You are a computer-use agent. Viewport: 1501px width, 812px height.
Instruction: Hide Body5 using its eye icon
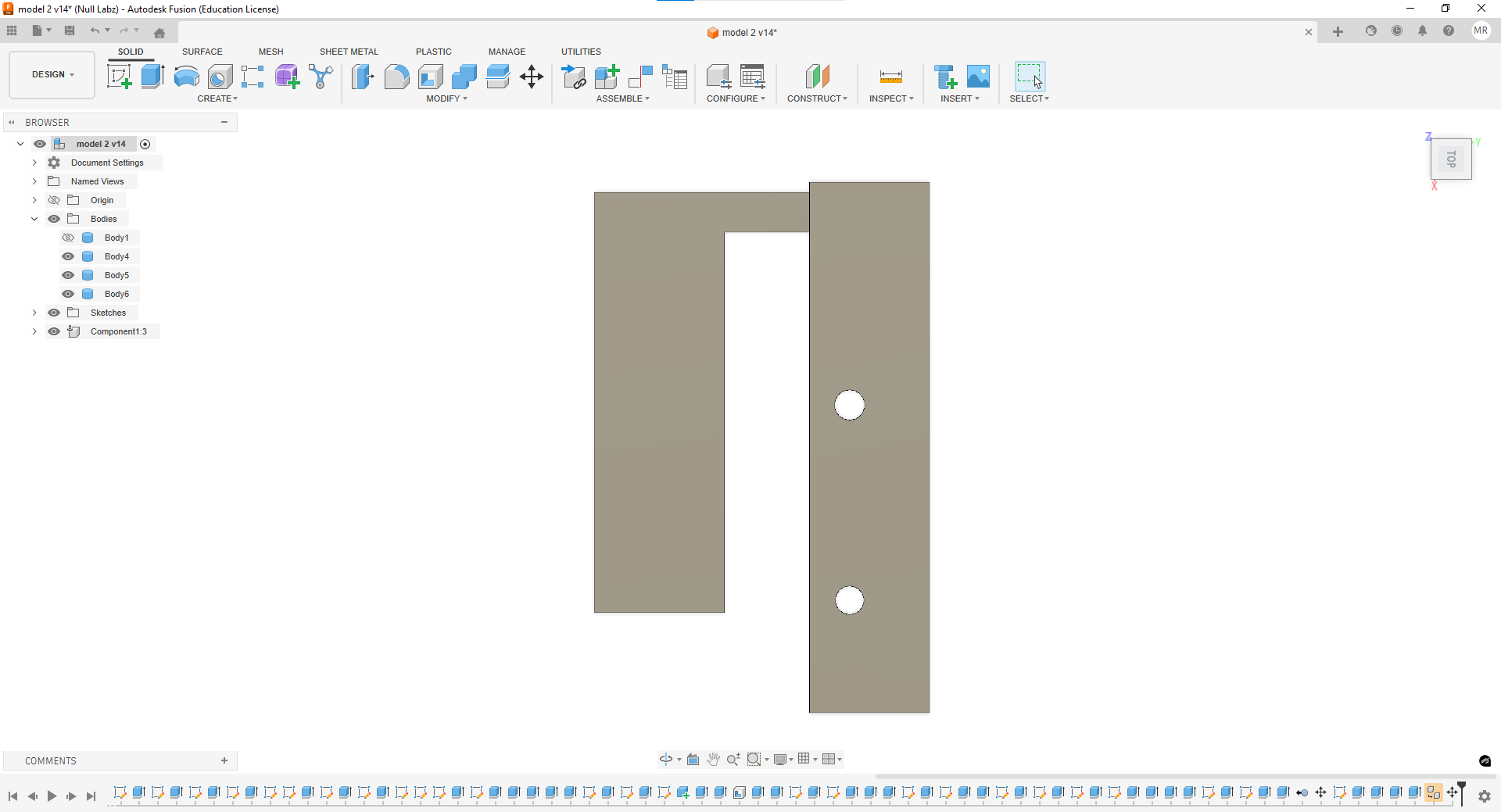coord(68,275)
